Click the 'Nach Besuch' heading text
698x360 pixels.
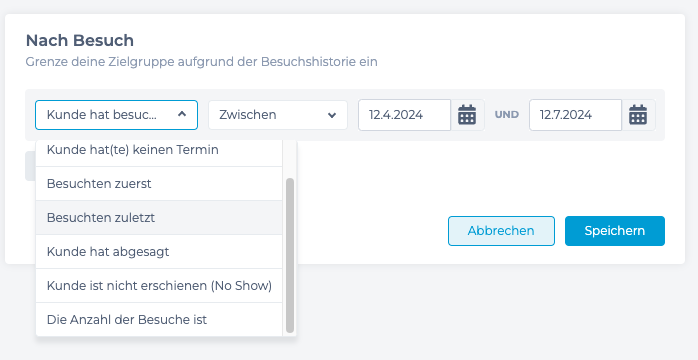(x=80, y=40)
